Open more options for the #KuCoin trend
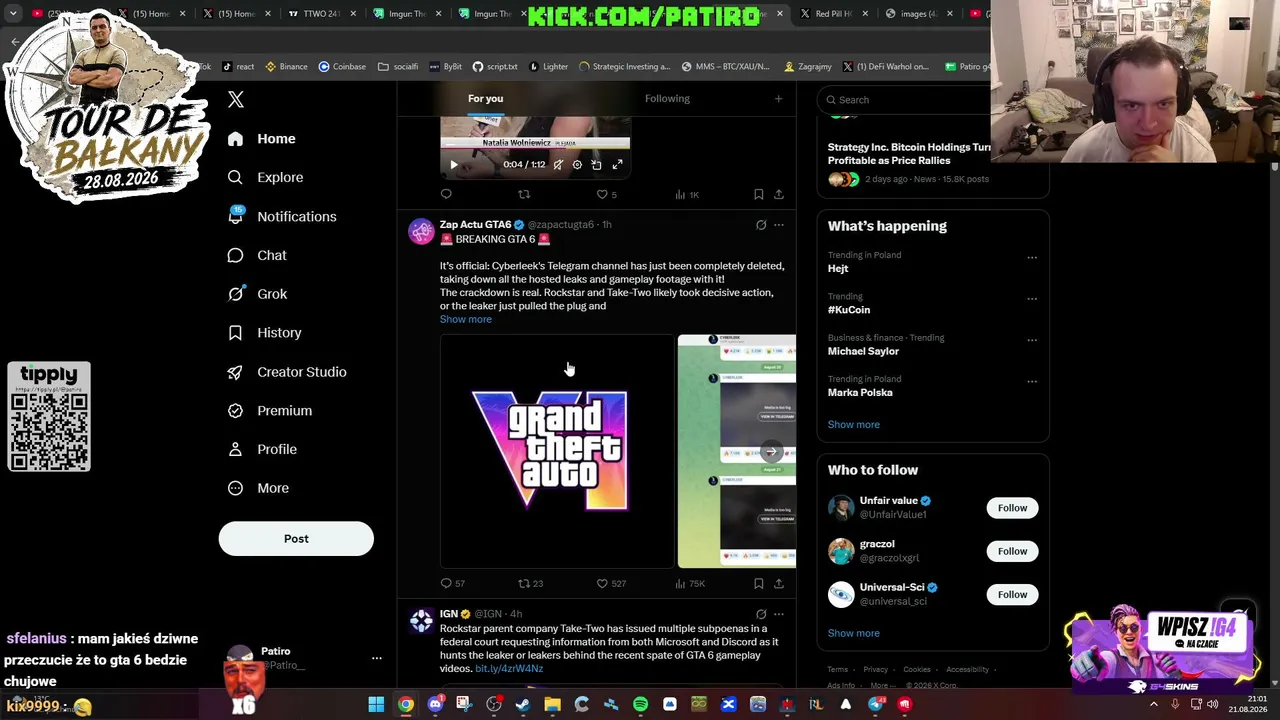 [1032, 298]
